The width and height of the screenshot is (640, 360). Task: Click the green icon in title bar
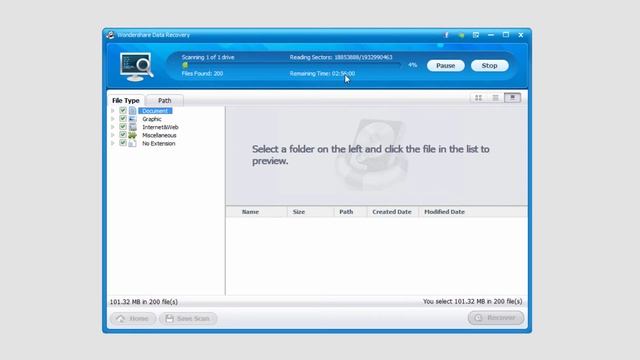tap(461, 35)
